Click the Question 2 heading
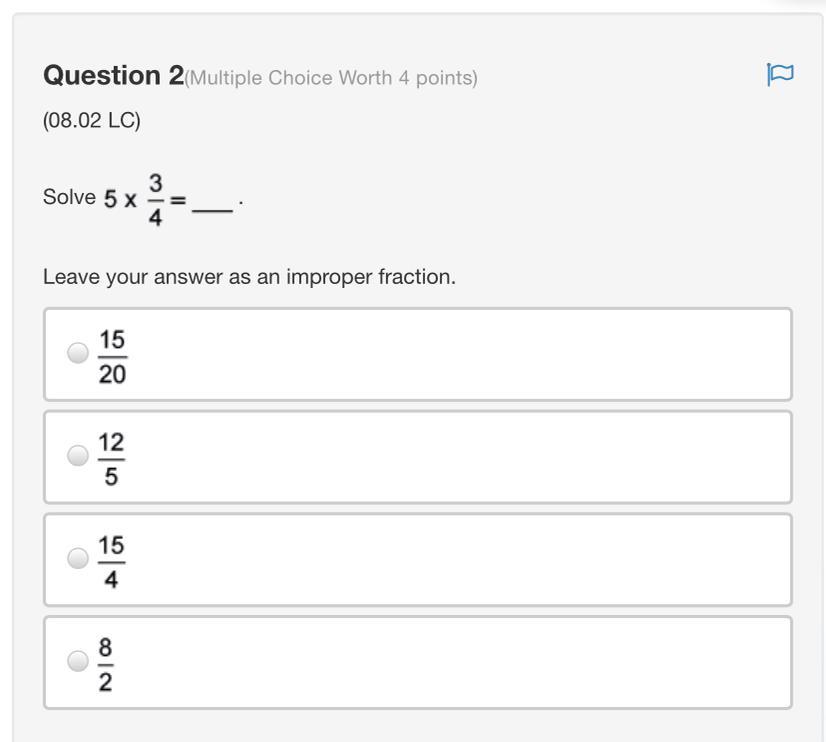826x742 pixels. pos(113,76)
